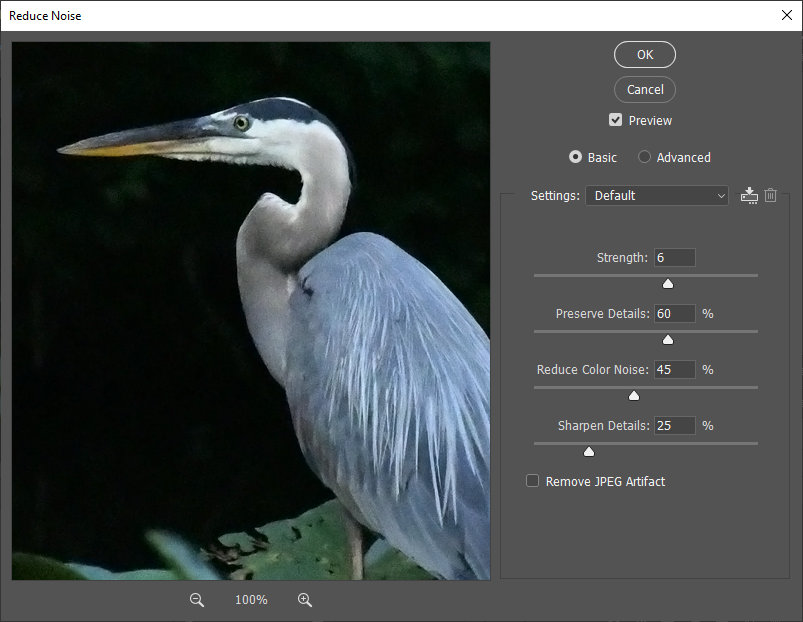
Task: Click the Preserve Details slider handle
Action: (668, 340)
